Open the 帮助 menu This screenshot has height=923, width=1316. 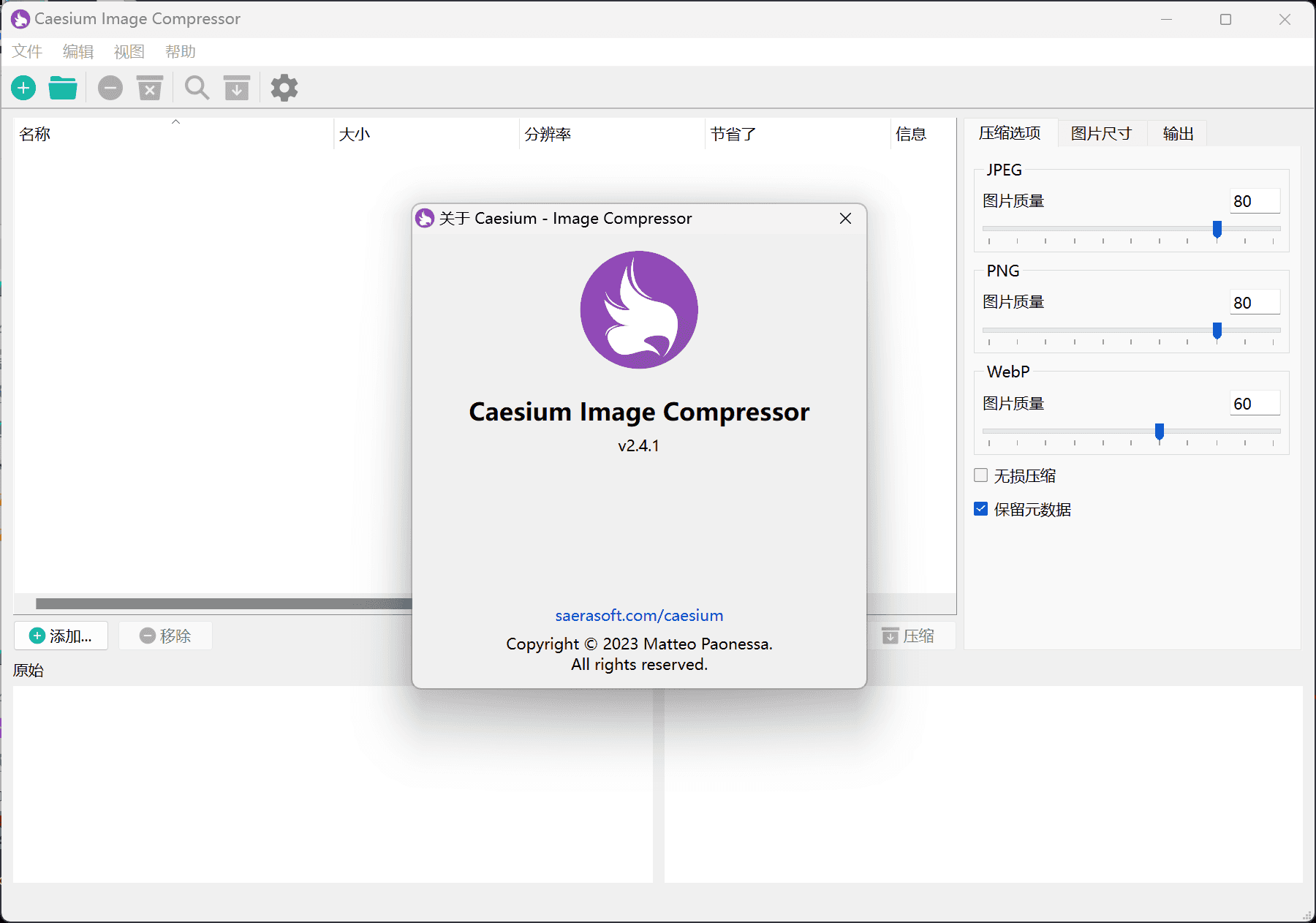pos(181,52)
